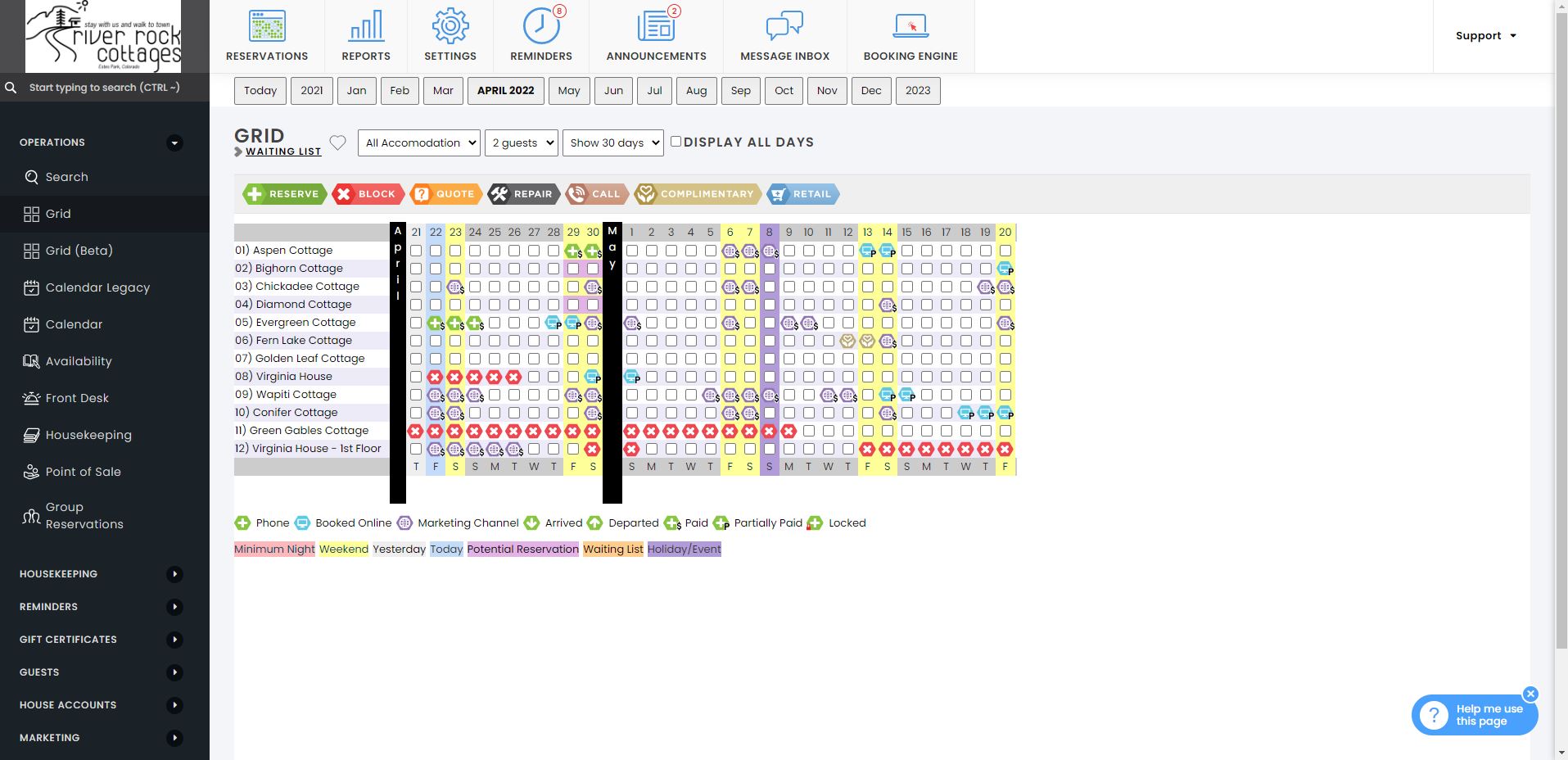Click the Waiting List link
The height and width of the screenshot is (760, 1568).
(283, 152)
